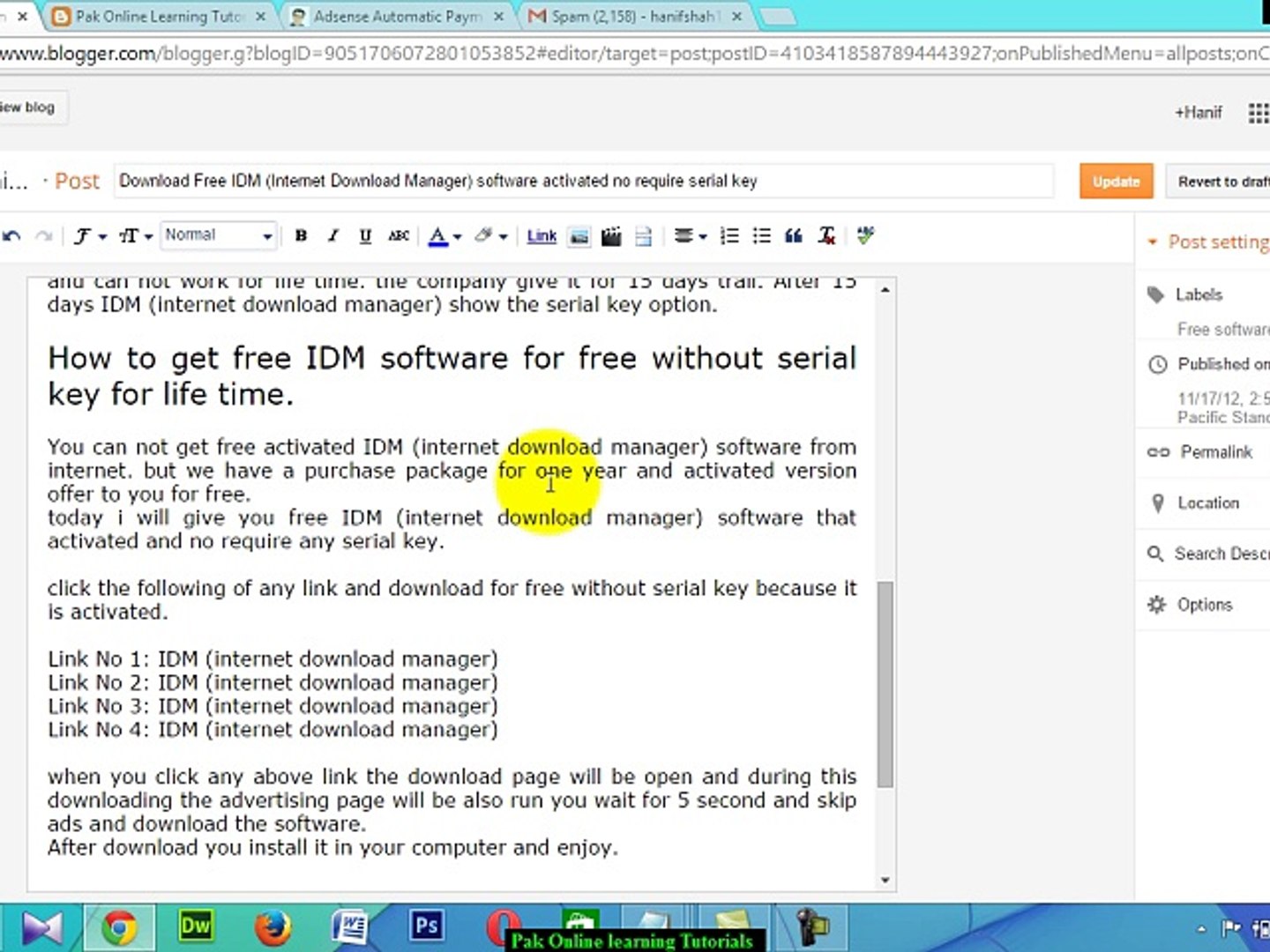Insert jump break icon
Screen dimensions: 1270x952
[644, 236]
